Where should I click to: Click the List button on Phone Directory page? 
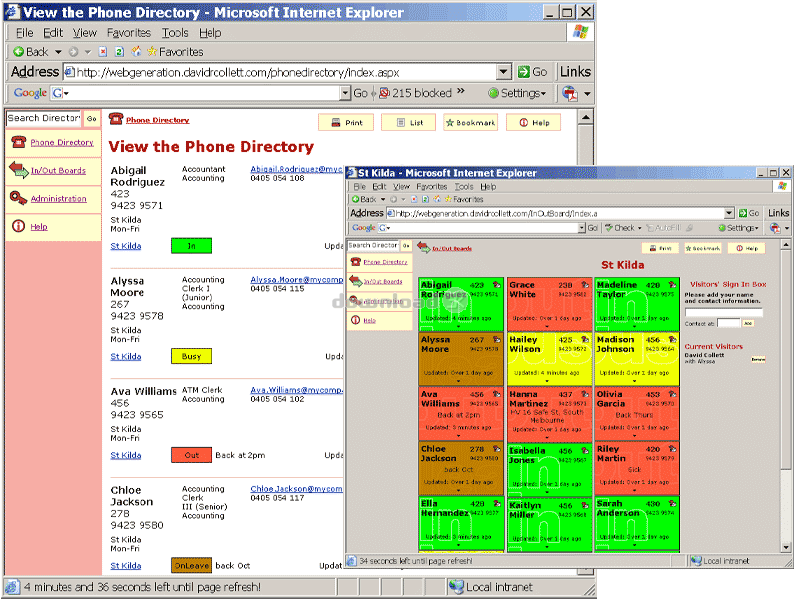pos(409,122)
